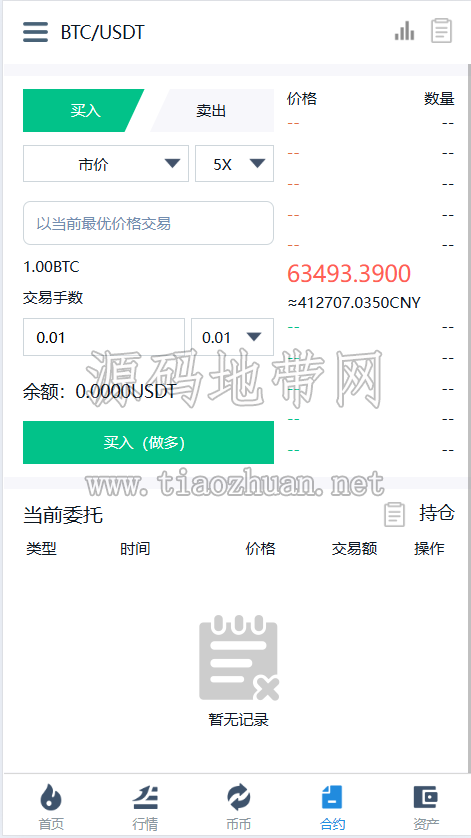471x838 pixels.
Task: Open the bar chart view icon
Action: (x=405, y=30)
